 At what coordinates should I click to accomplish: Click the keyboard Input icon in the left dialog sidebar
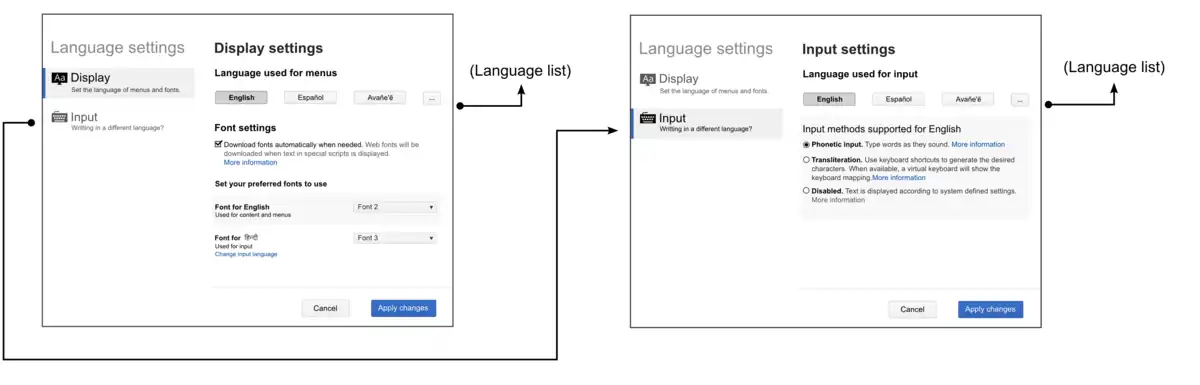[59, 117]
